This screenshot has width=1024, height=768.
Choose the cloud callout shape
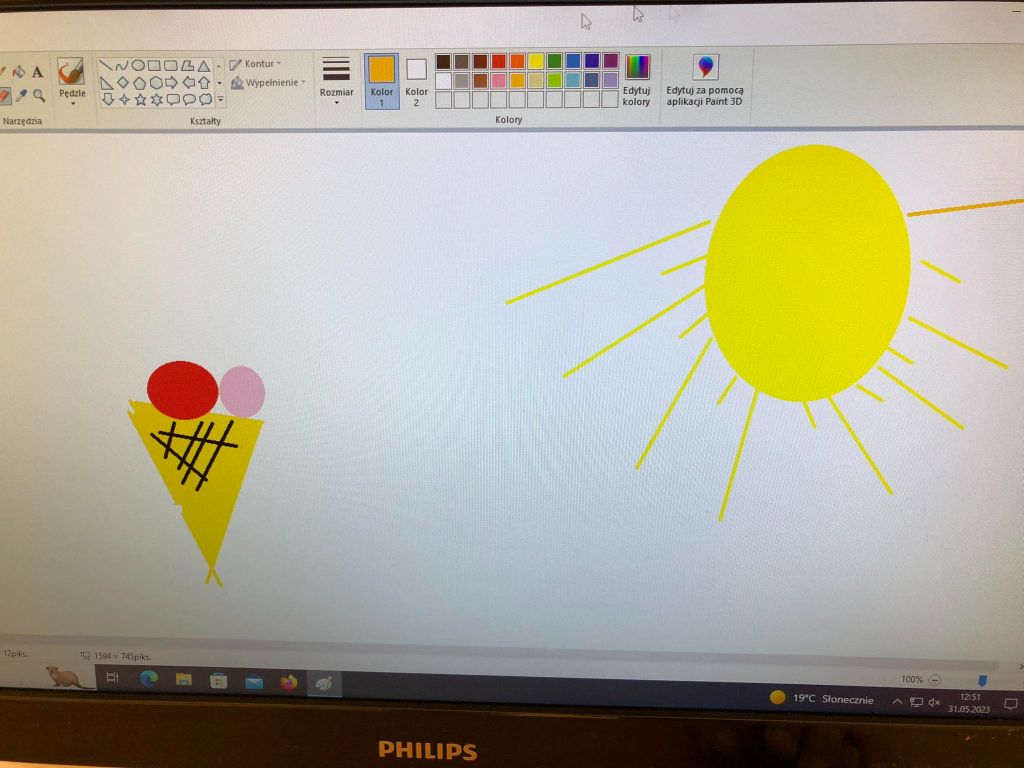pyautogui.click(x=206, y=99)
